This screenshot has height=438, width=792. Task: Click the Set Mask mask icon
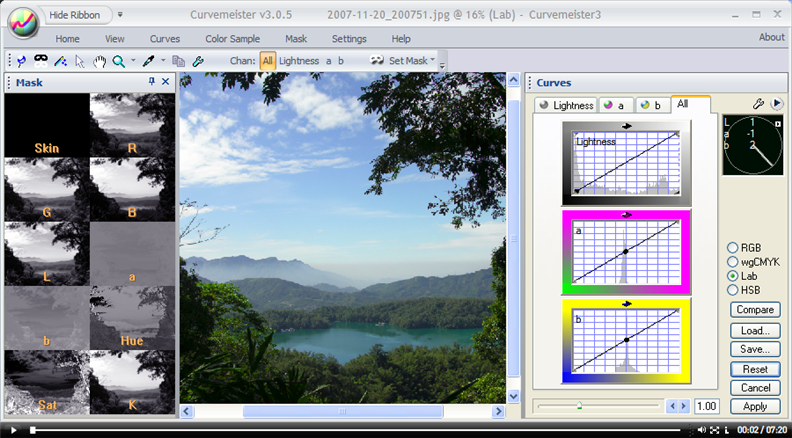pyautogui.click(x=376, y=60)
